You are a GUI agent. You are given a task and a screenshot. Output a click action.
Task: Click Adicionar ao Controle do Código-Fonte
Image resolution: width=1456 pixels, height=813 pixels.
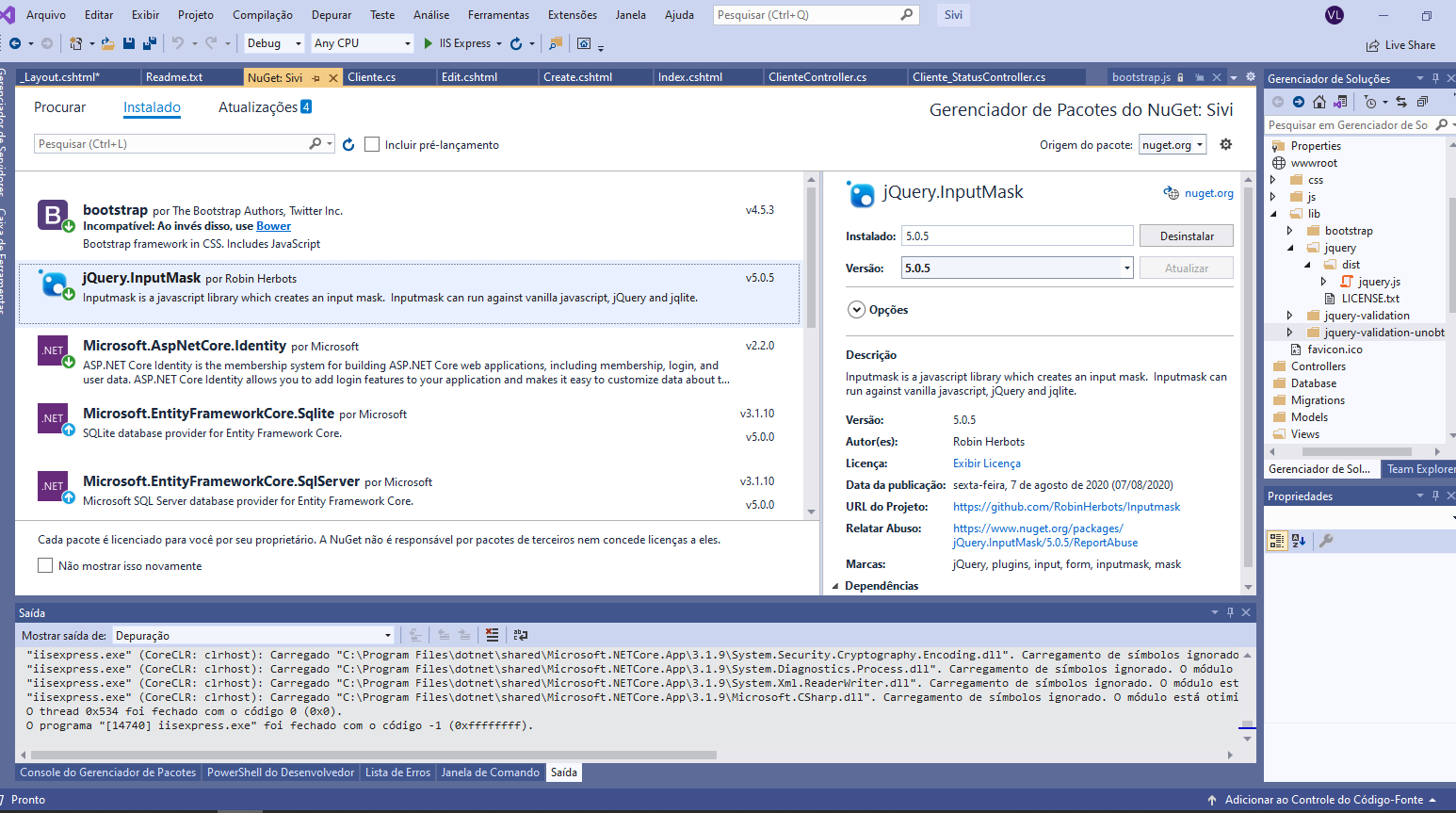(1323, 800)
